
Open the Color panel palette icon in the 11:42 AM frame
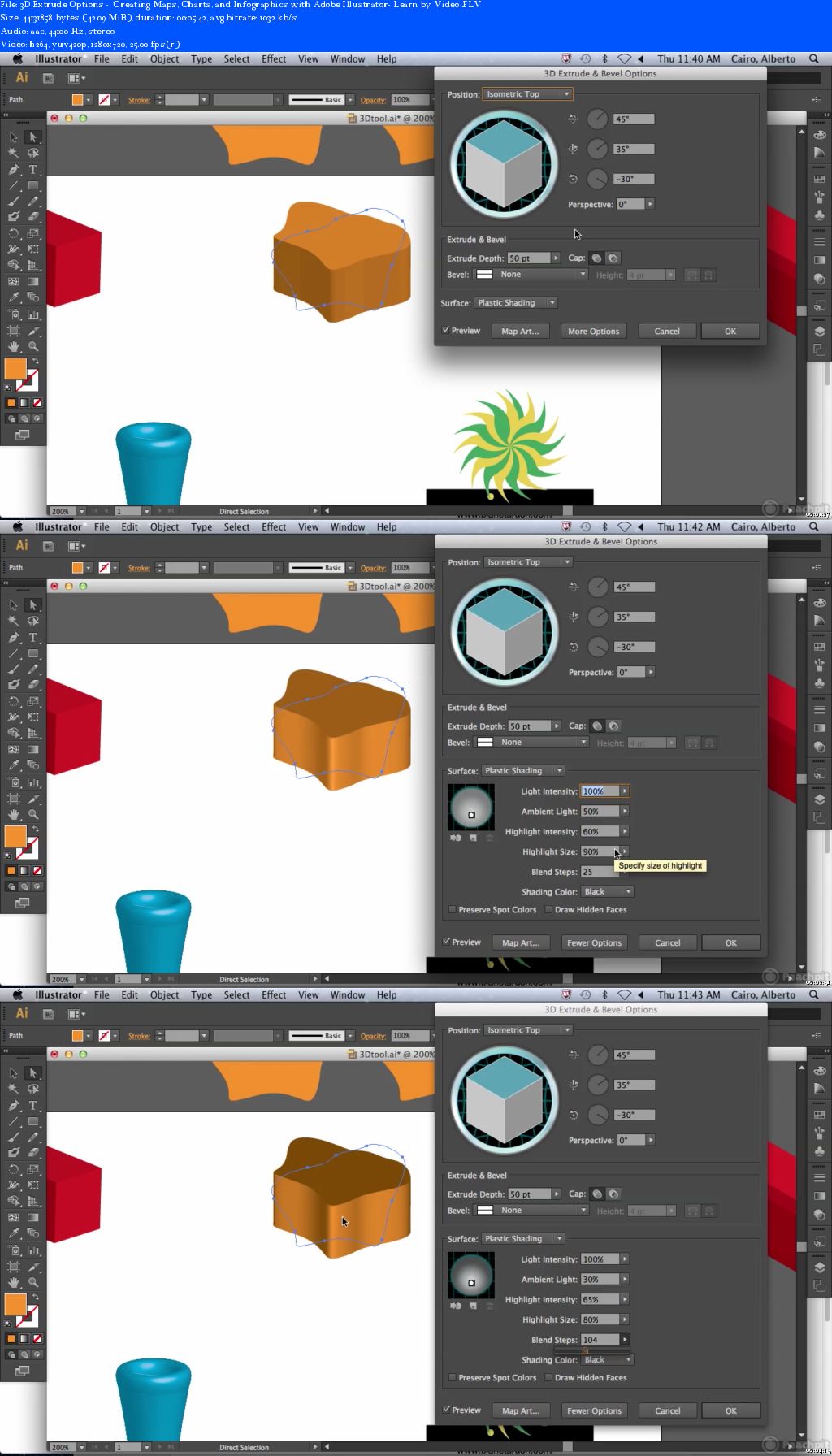[820, 603]
